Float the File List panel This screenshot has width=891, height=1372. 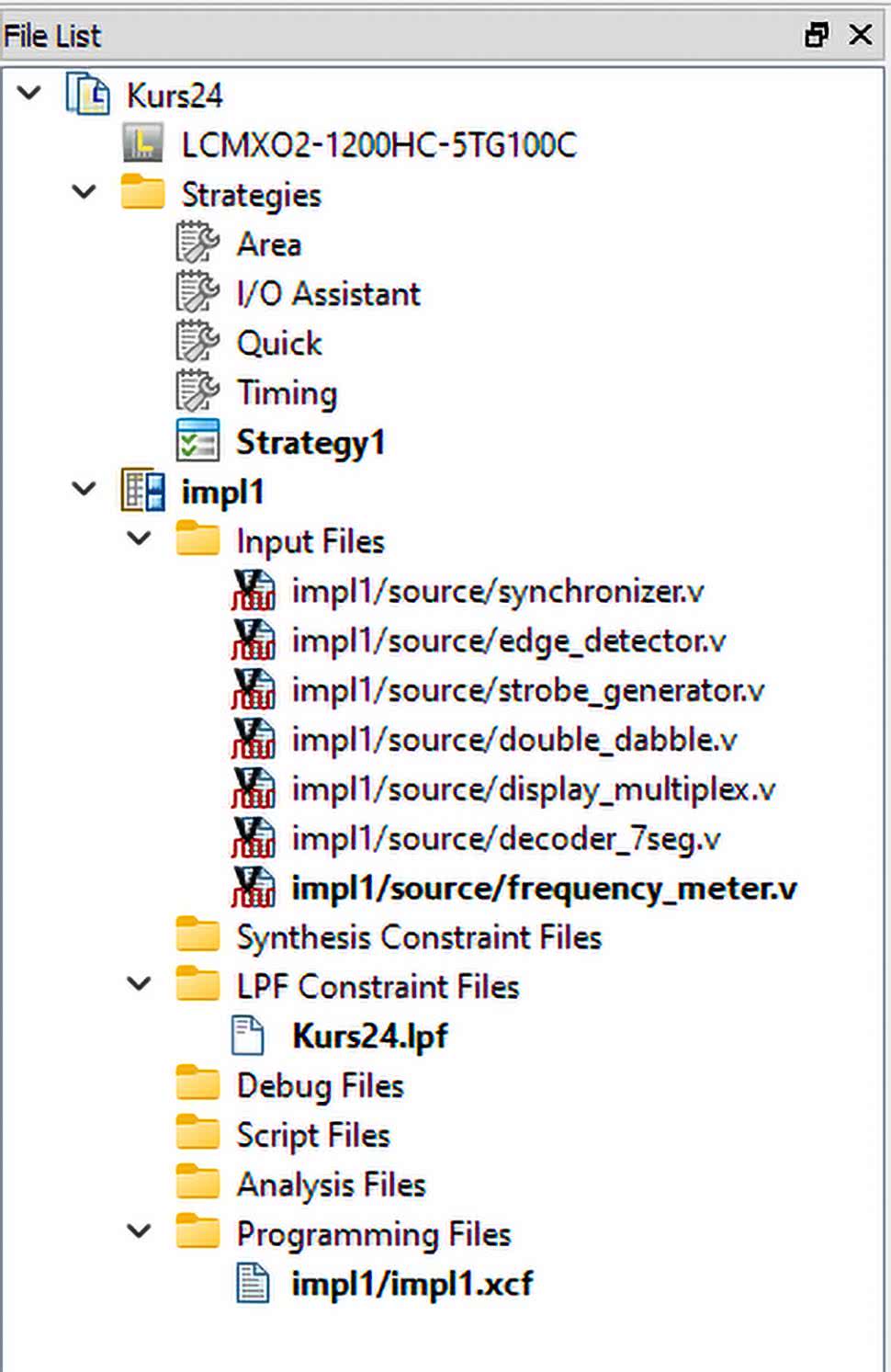pos(816,35)
